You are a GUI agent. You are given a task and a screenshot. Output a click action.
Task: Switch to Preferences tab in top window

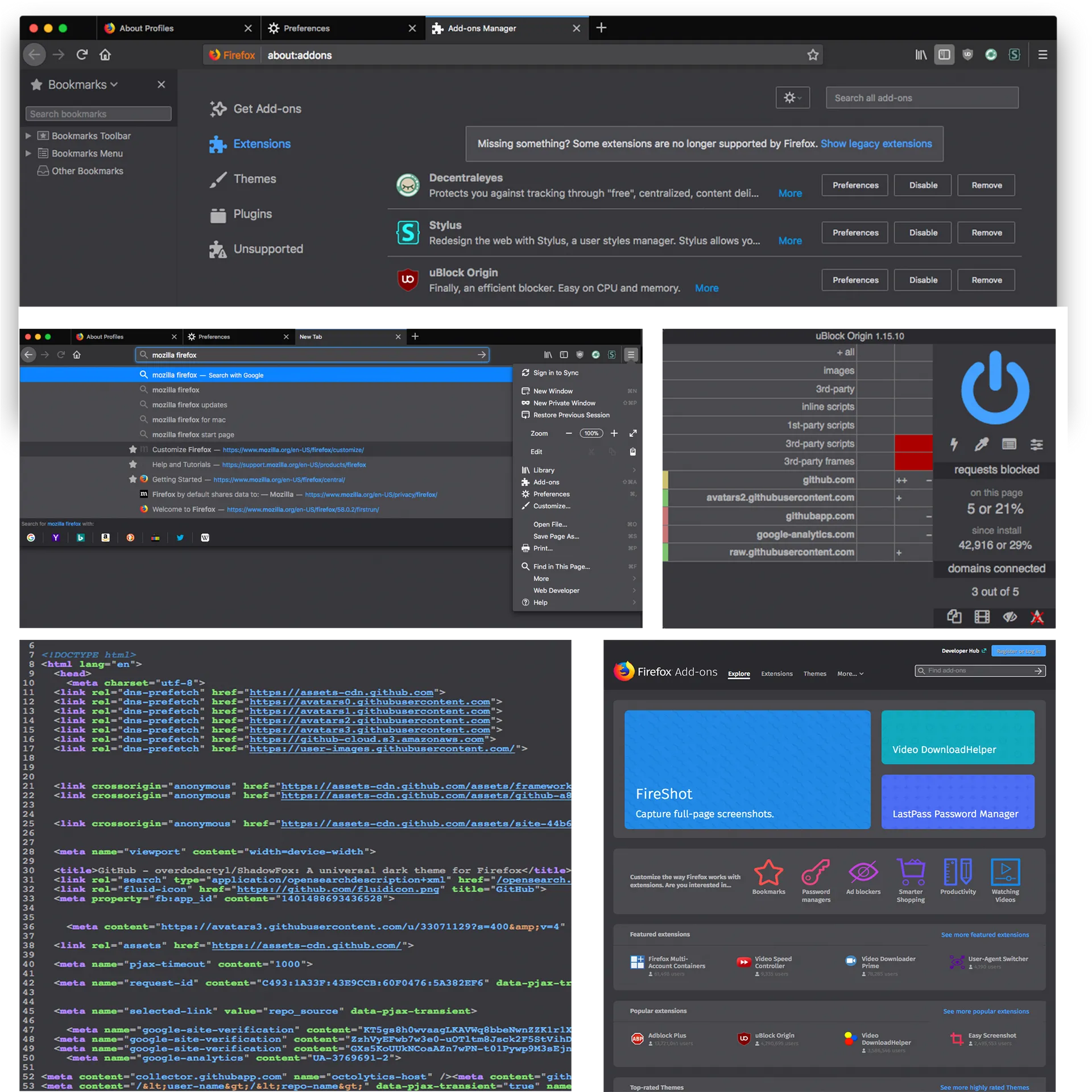(x=342, y=28)
